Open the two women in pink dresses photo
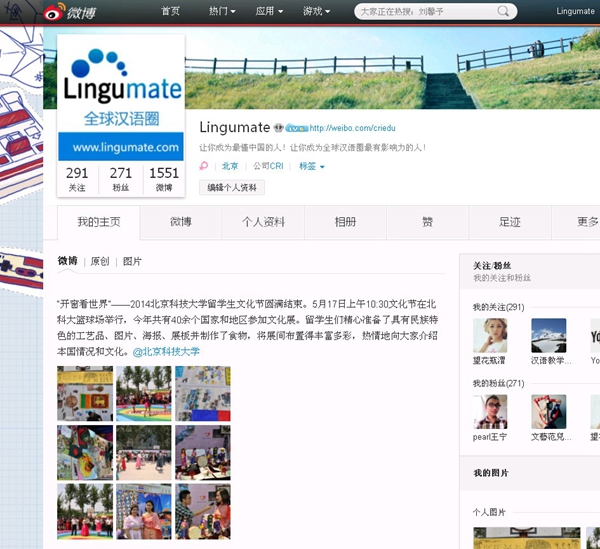 144,512
